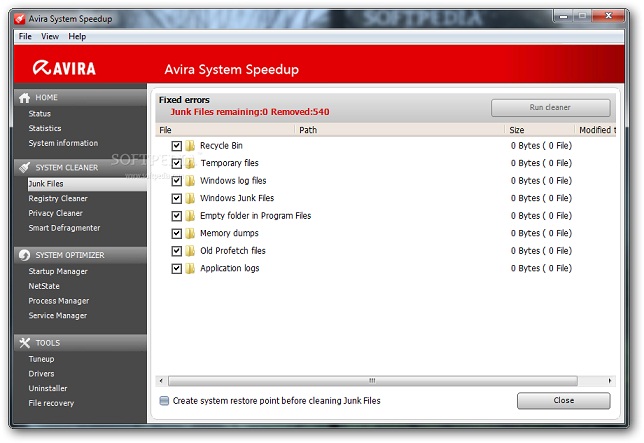Image resolution: width=644 pixels, height=443 pixels.
Task: Uncheck the Recycle Bin checkbox
Action: pyautogui.click(x=177, y=146)
